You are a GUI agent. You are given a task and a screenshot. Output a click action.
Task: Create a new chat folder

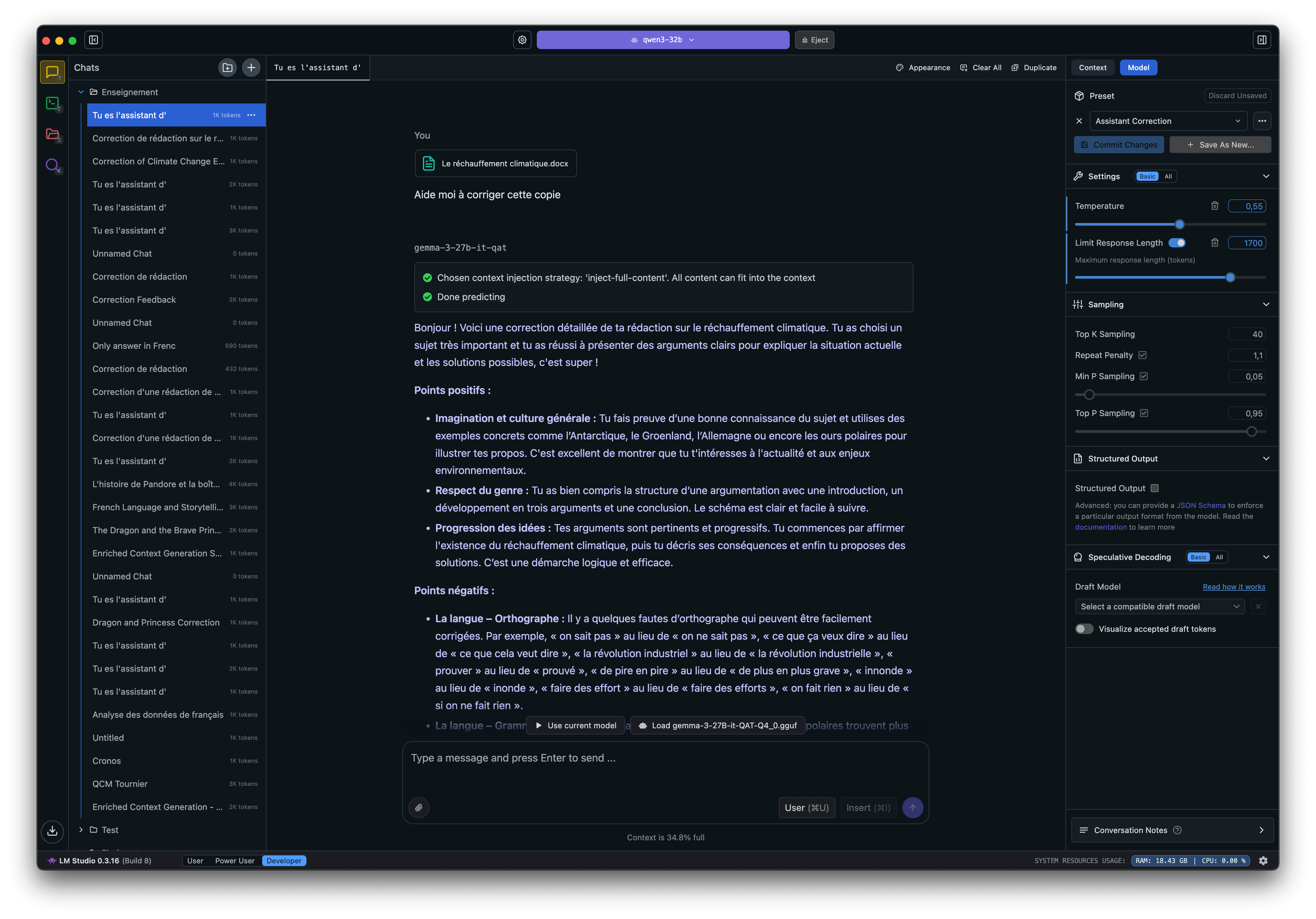coord(228,68)
